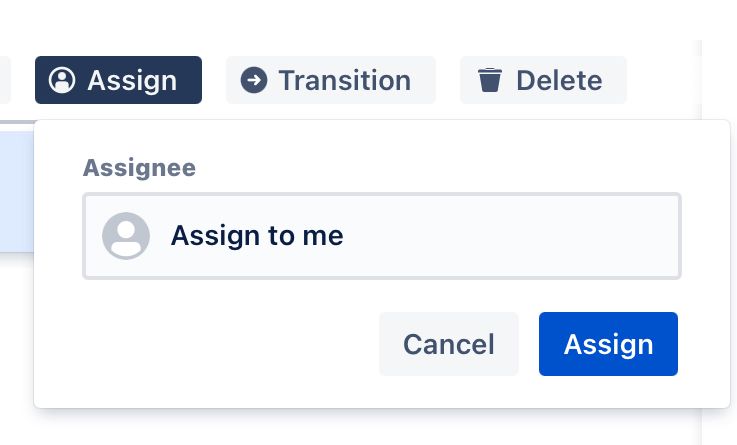Screen dimensions: 737x445
Task: Click the arrow circle icon on Transition
Action: click(254, 80)
